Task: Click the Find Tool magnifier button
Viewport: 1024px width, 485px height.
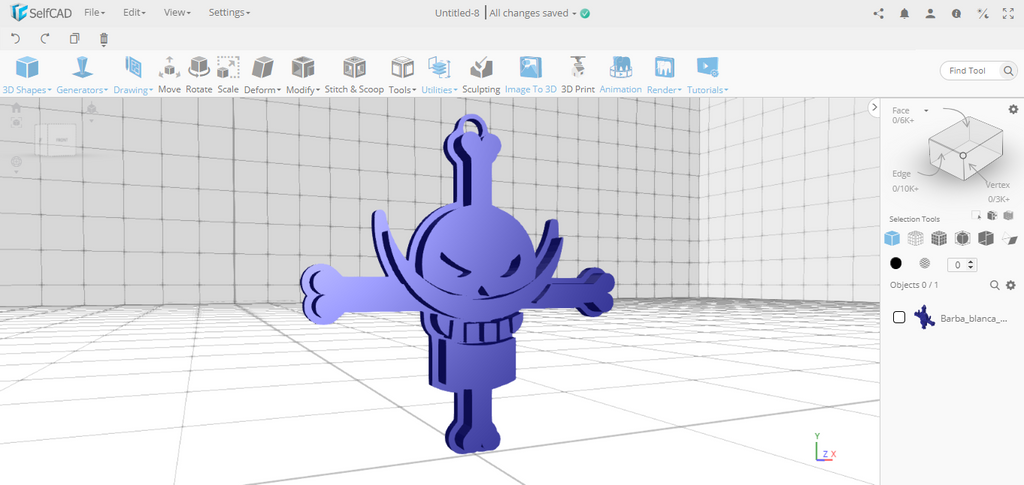Action: coord(1008,70)
